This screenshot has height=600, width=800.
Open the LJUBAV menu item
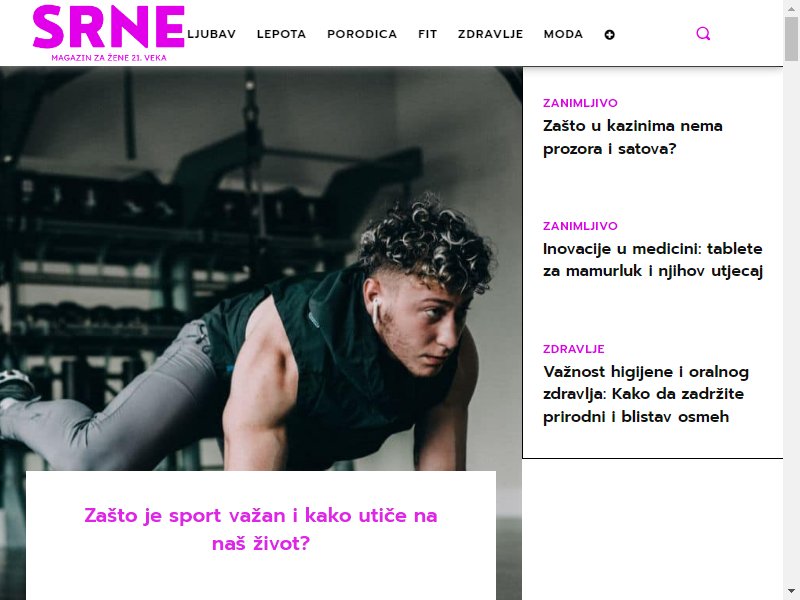click(x=211, y=34)
